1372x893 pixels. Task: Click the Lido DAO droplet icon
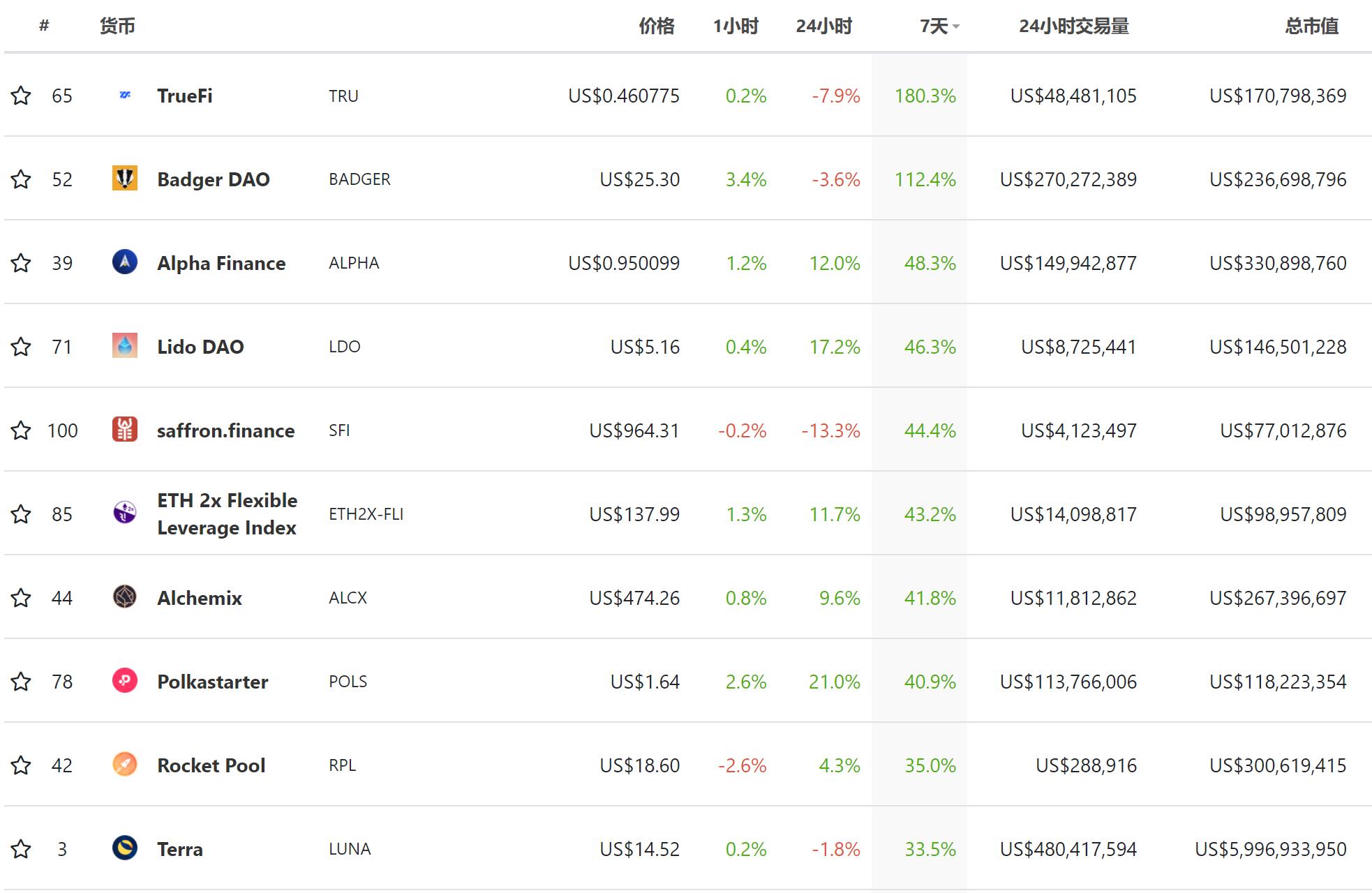(125, 346)
